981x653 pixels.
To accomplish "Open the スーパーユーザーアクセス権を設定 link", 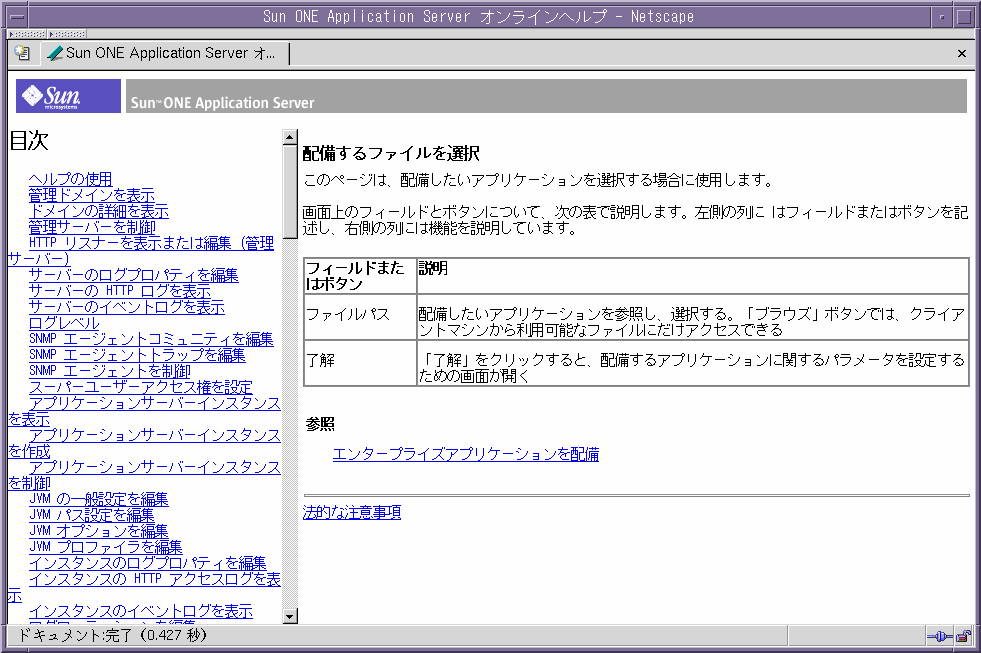I will [x=141, y=387].
